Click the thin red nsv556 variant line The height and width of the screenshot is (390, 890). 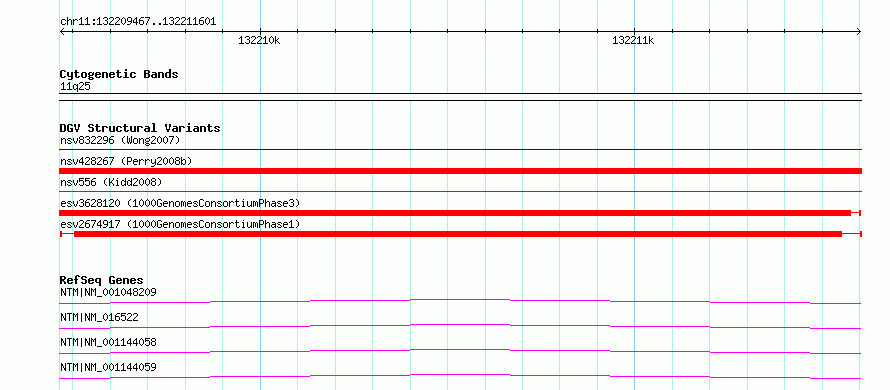pos(461,192)
